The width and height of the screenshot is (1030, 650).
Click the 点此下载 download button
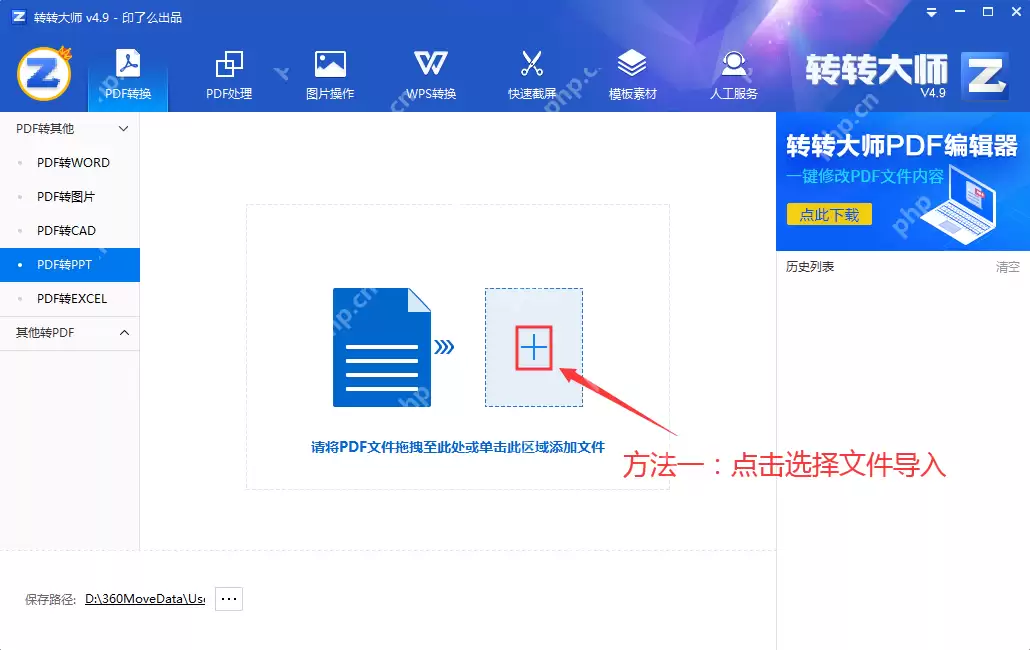[829, 214]
